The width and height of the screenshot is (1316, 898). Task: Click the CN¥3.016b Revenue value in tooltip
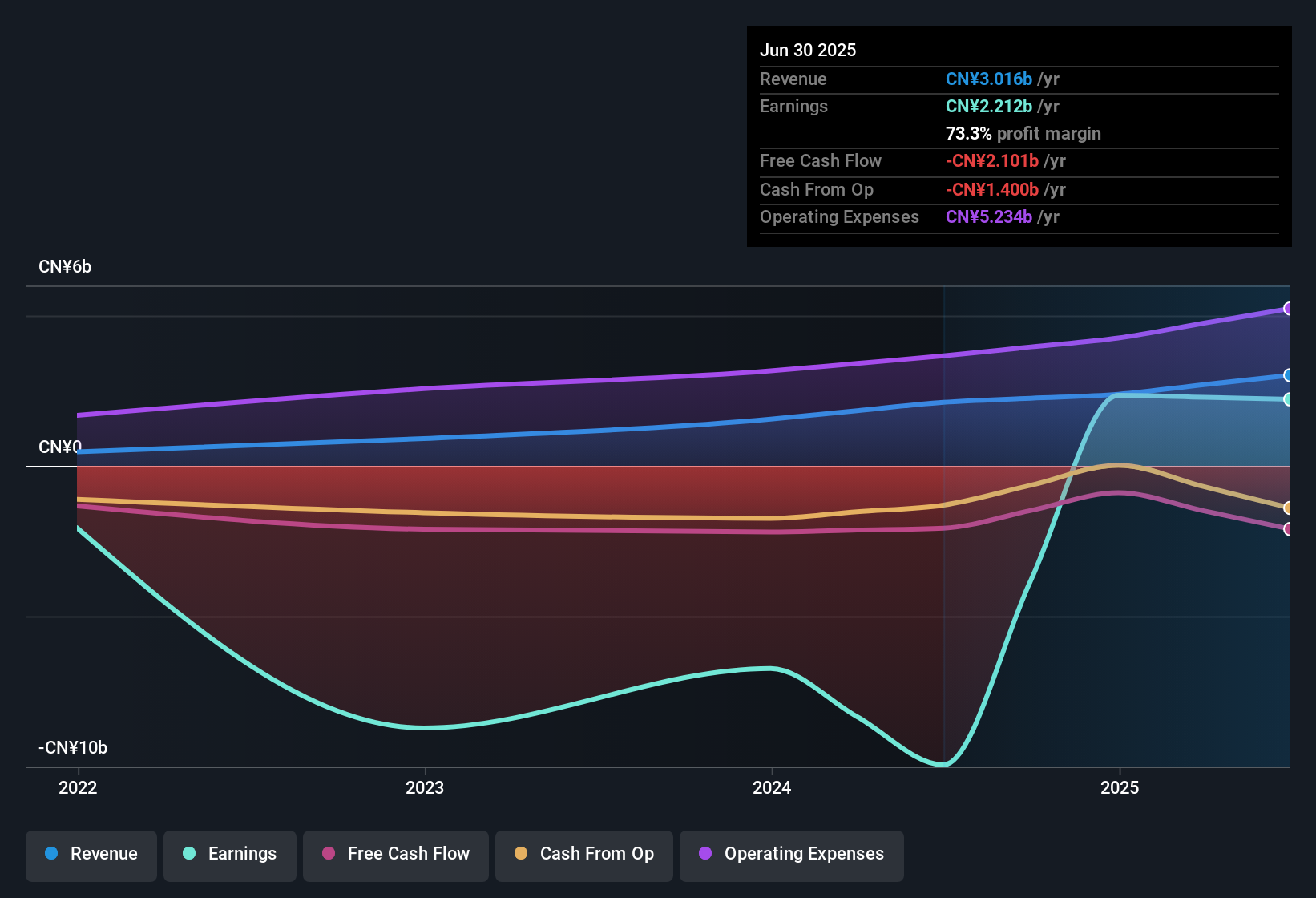click(989, 79)
